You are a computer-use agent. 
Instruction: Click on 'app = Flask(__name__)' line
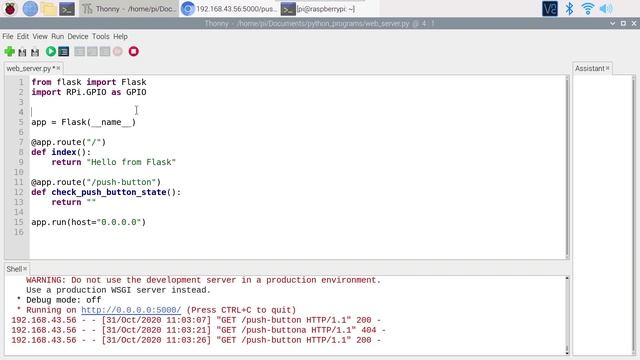(83, 122)
